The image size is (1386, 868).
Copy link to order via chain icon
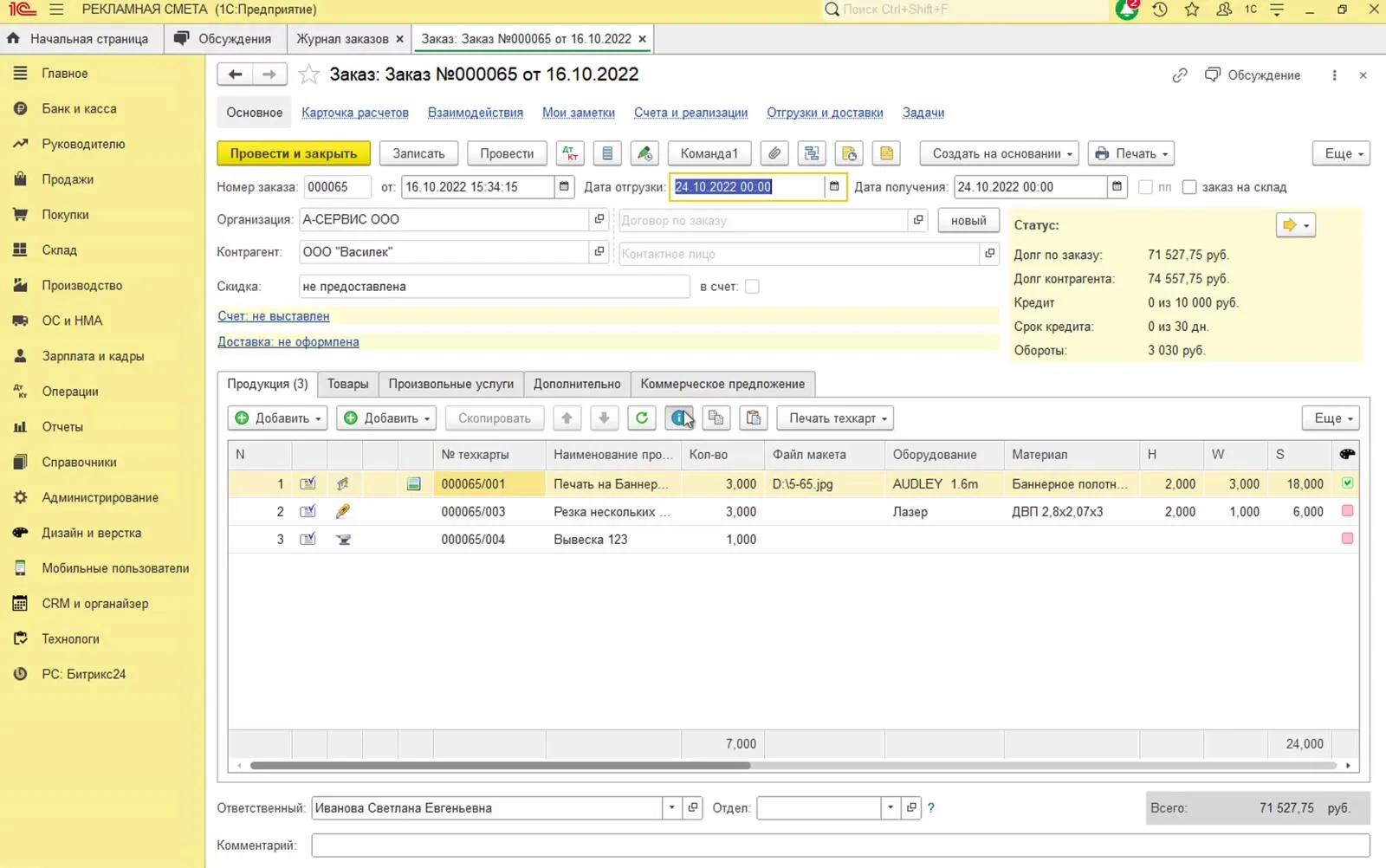1180,75
